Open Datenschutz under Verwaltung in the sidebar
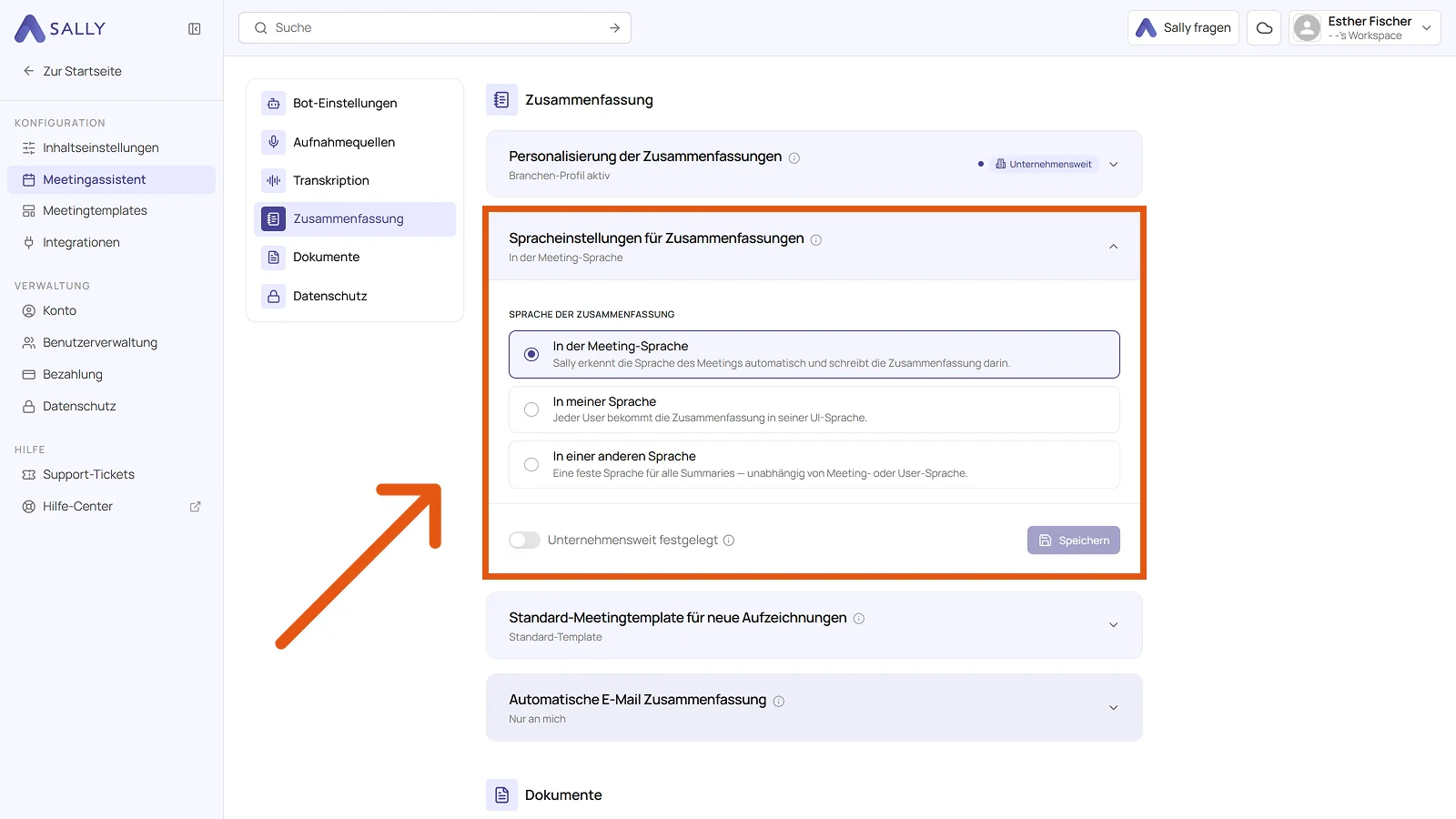The height and width of the screenshot is (819, 1456). 111,407
